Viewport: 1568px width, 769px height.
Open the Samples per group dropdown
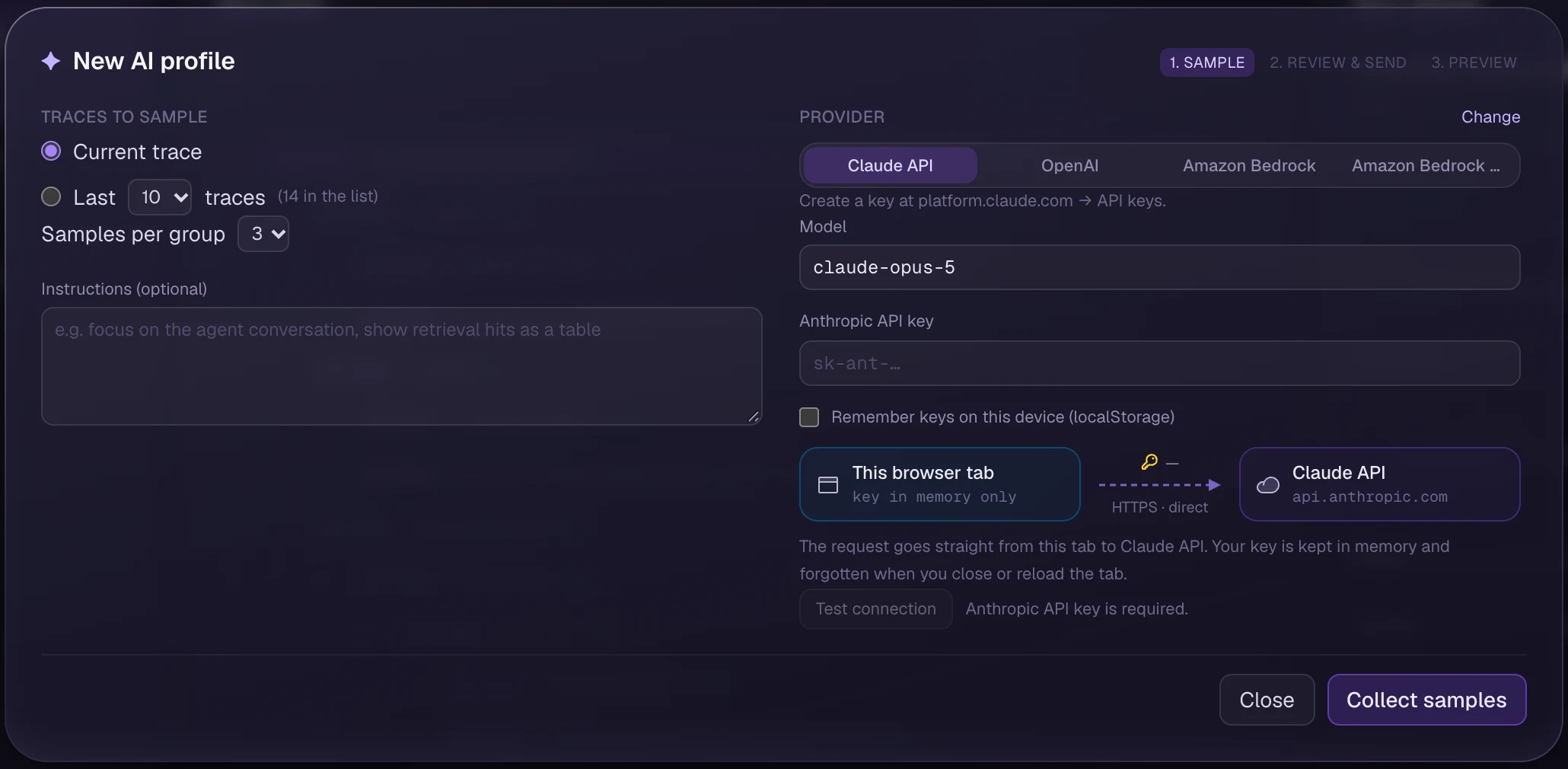263,234
